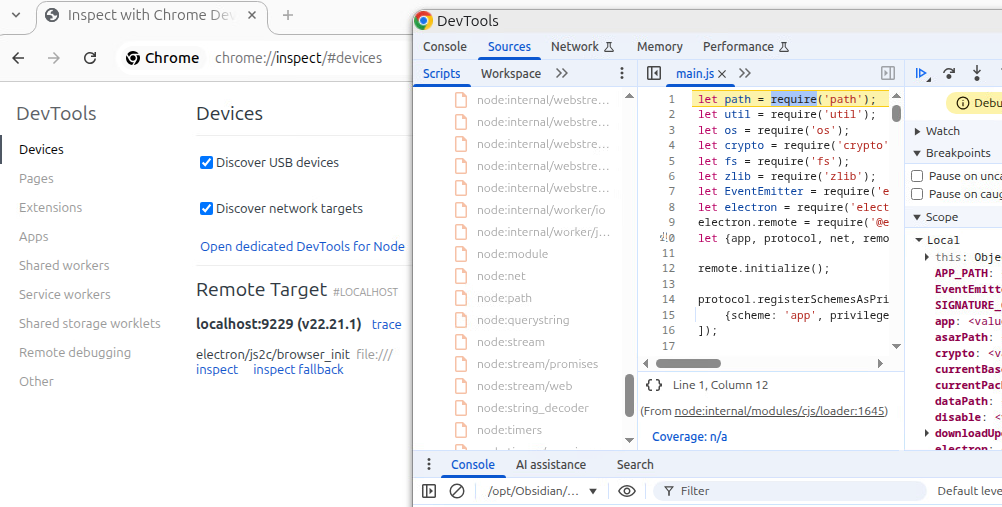The height and width of the screenshot is (507, 1002).
Task: Show the console sidebar
Action: (x=429, y=491)
